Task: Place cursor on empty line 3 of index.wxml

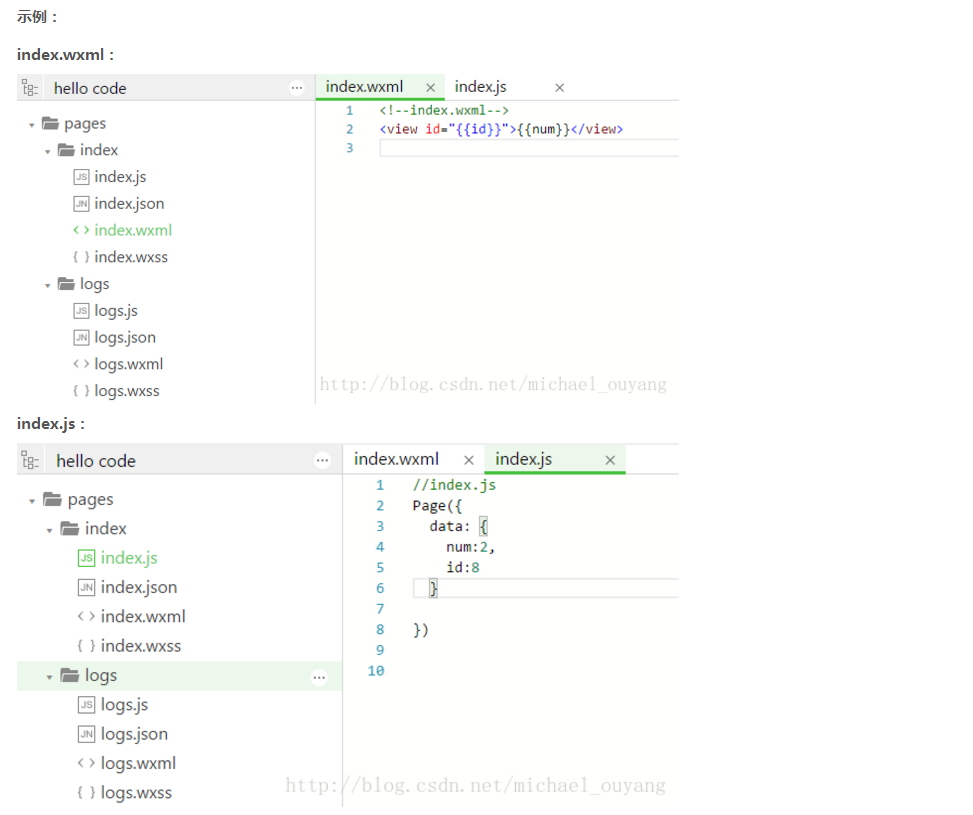Action: point(529,148)
